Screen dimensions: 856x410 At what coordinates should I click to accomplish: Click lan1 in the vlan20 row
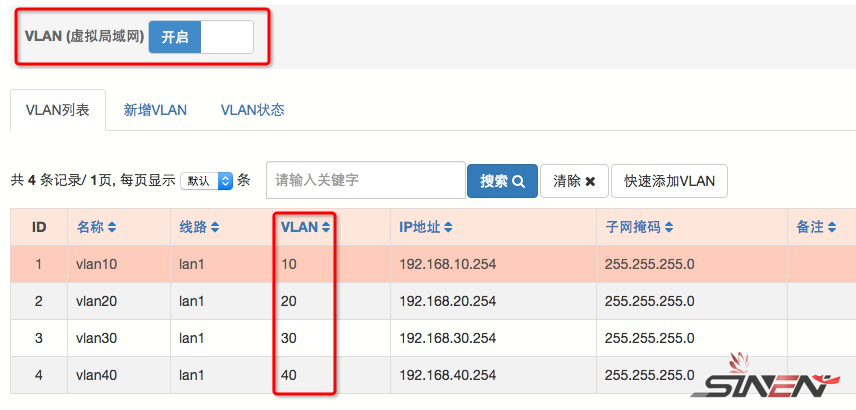click(192, 301)
